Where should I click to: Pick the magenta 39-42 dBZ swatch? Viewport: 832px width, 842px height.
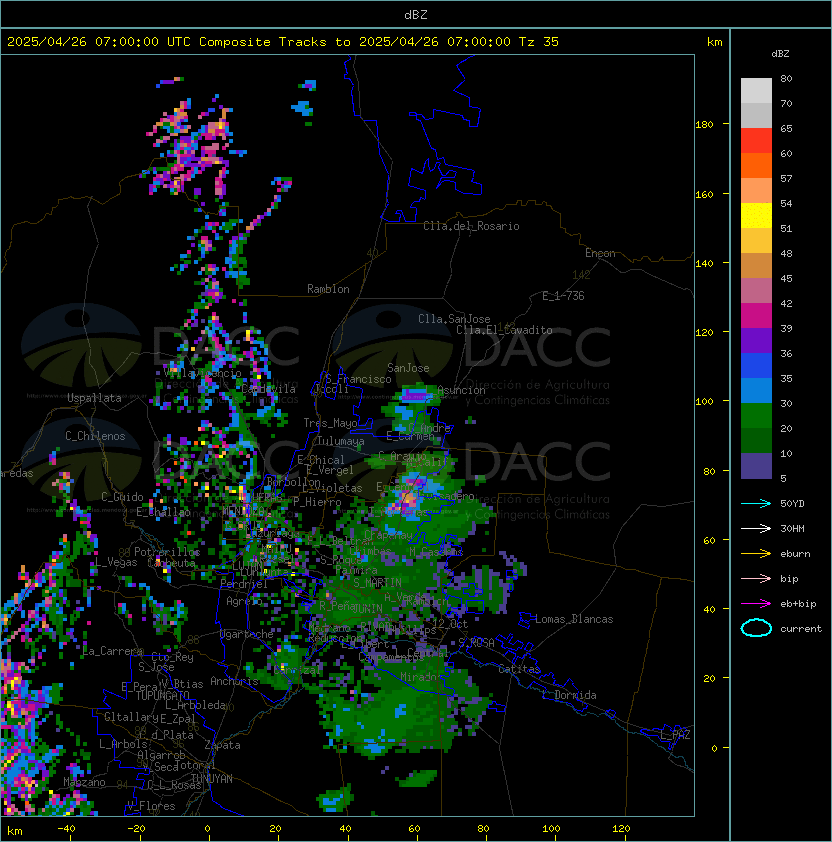(x=756, y=316)
